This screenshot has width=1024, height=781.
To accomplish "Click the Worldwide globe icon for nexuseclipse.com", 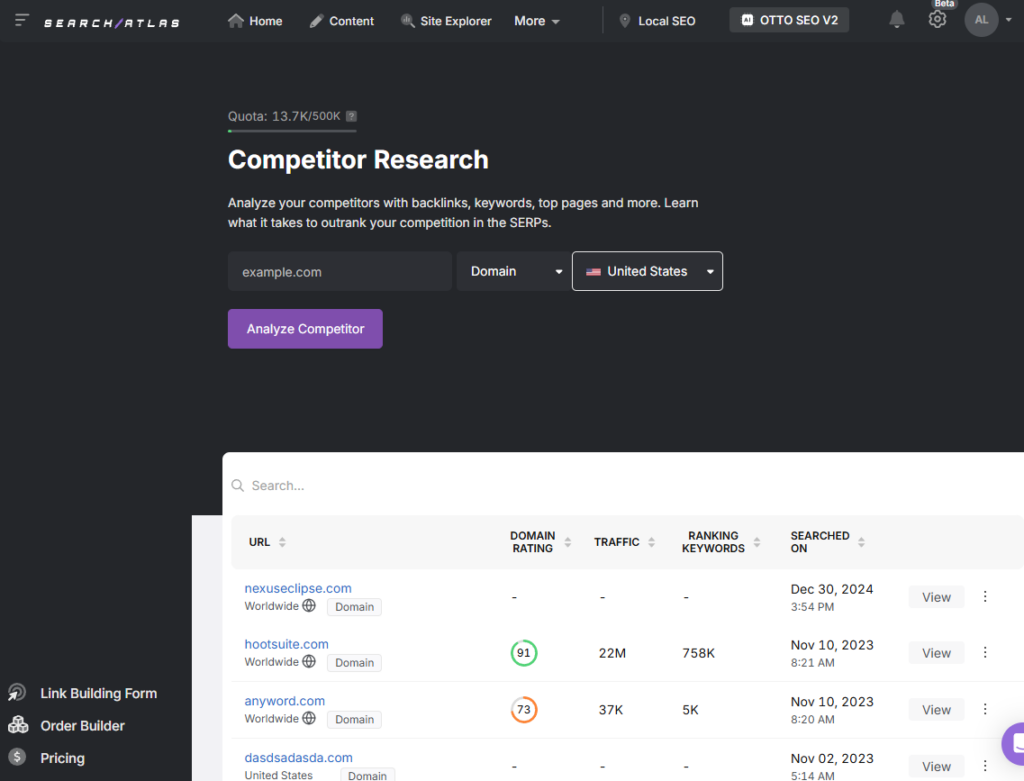I will [x=309, y=605].
